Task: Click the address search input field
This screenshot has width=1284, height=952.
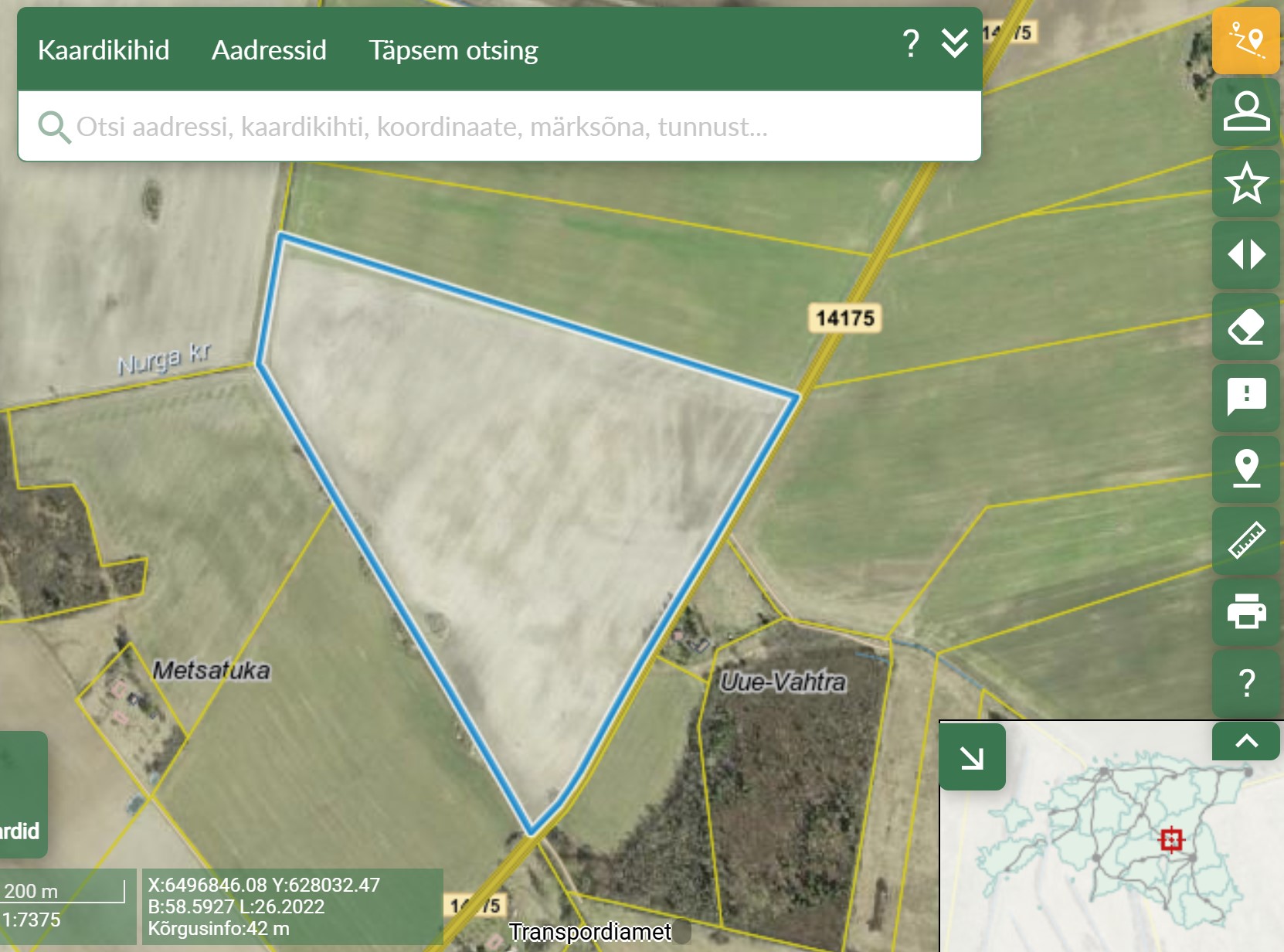Action: click(494, 127)
